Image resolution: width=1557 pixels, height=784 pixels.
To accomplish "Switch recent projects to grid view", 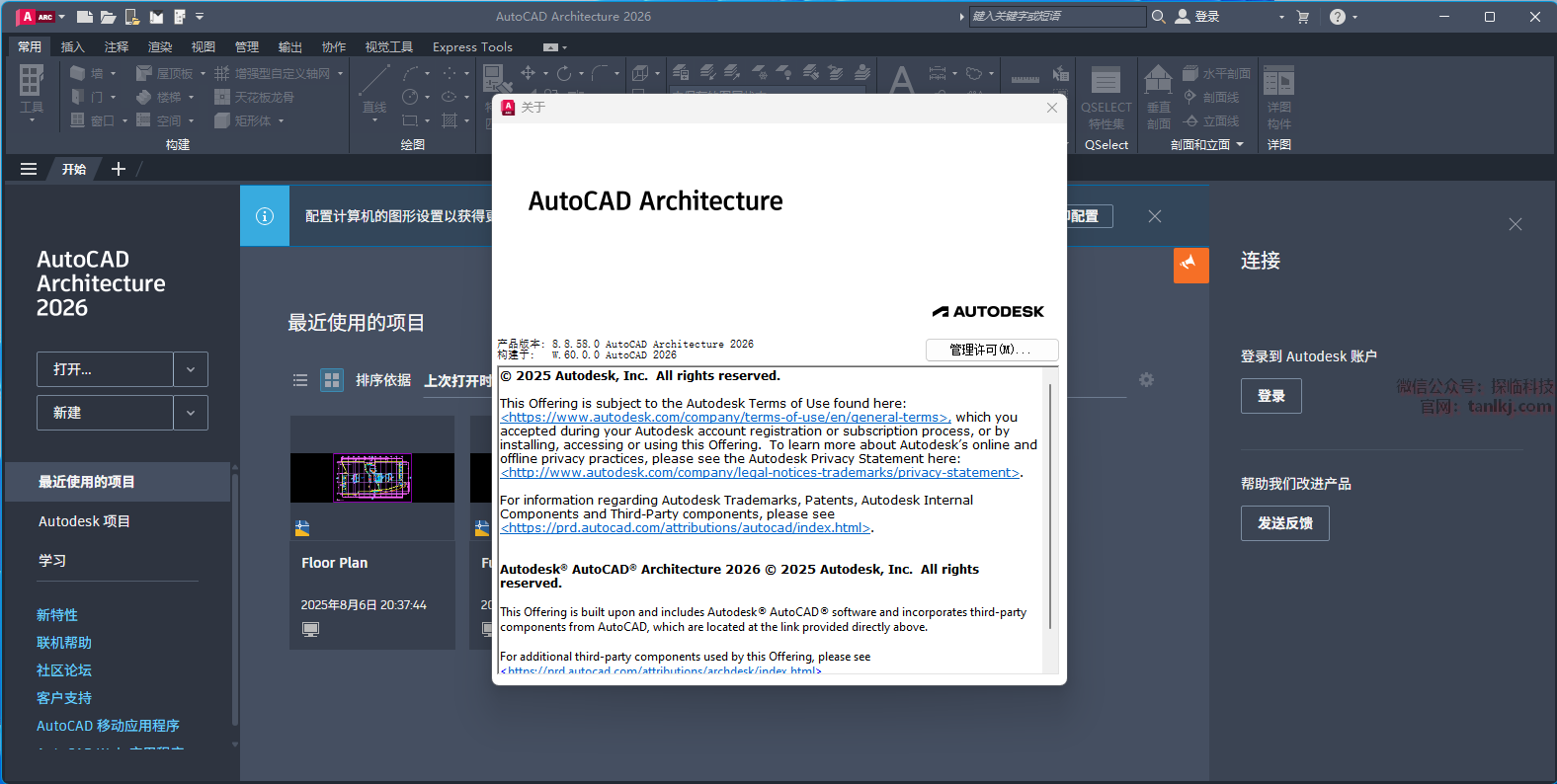I will tap(332, 380).
